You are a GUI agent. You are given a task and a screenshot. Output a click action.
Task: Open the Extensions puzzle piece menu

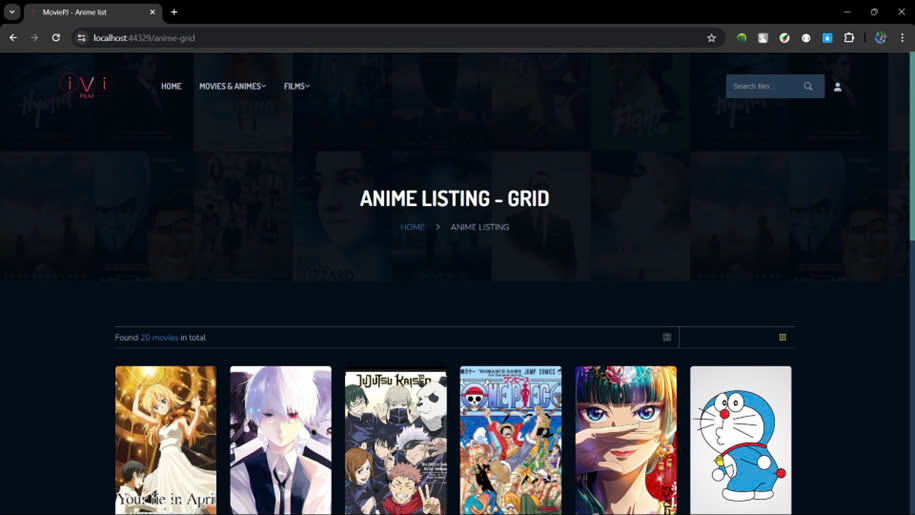pos(849,38)
